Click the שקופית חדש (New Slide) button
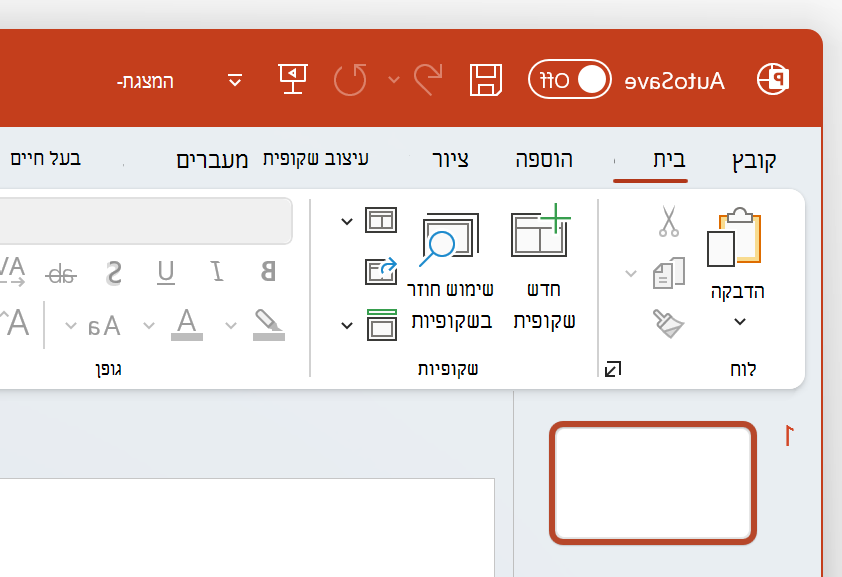Image resolution: width=842 pixels, height=577 pixels. coord(544,266)
